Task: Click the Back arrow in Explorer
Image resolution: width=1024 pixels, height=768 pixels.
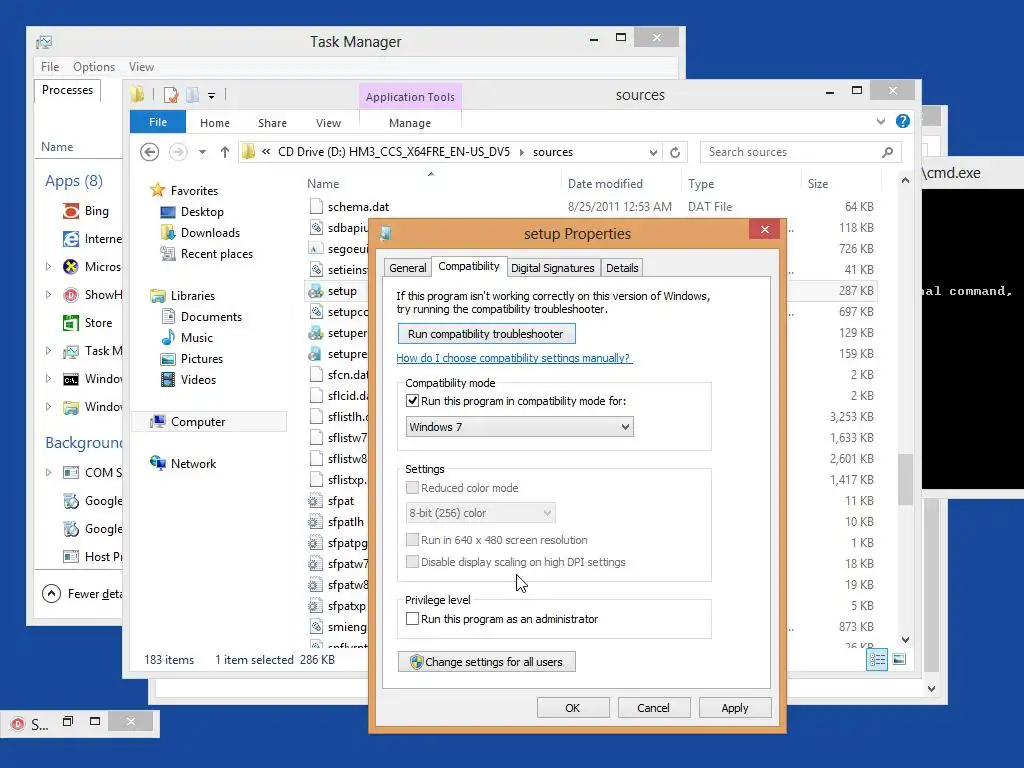Action: (150, 152)
